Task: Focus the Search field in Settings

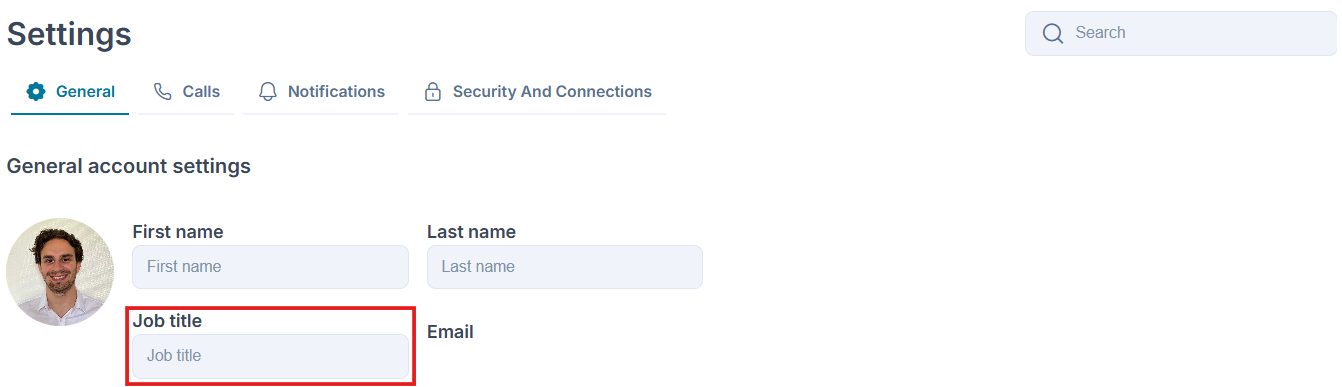Action: click(x=1181, y=33)
